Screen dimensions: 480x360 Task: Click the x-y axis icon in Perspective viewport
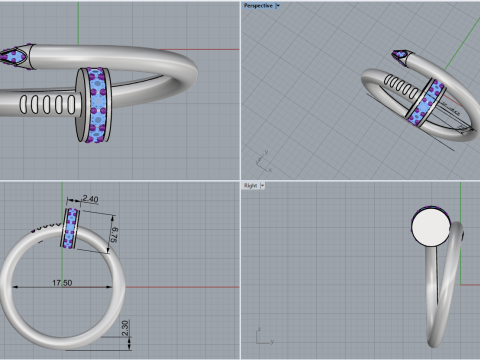(263, 162)
